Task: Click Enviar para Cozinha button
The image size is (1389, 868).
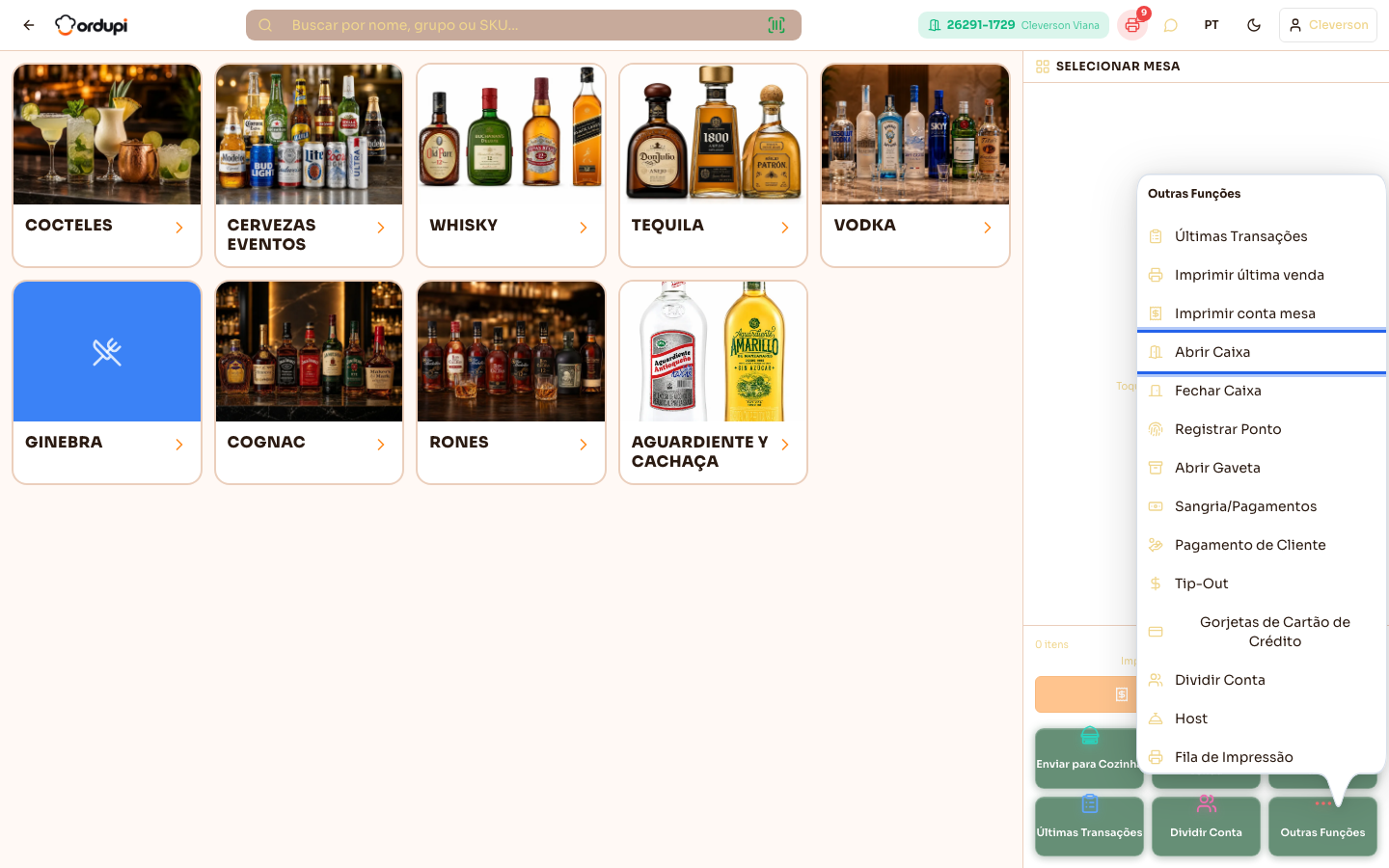Action: click(x=1089, y=758)
